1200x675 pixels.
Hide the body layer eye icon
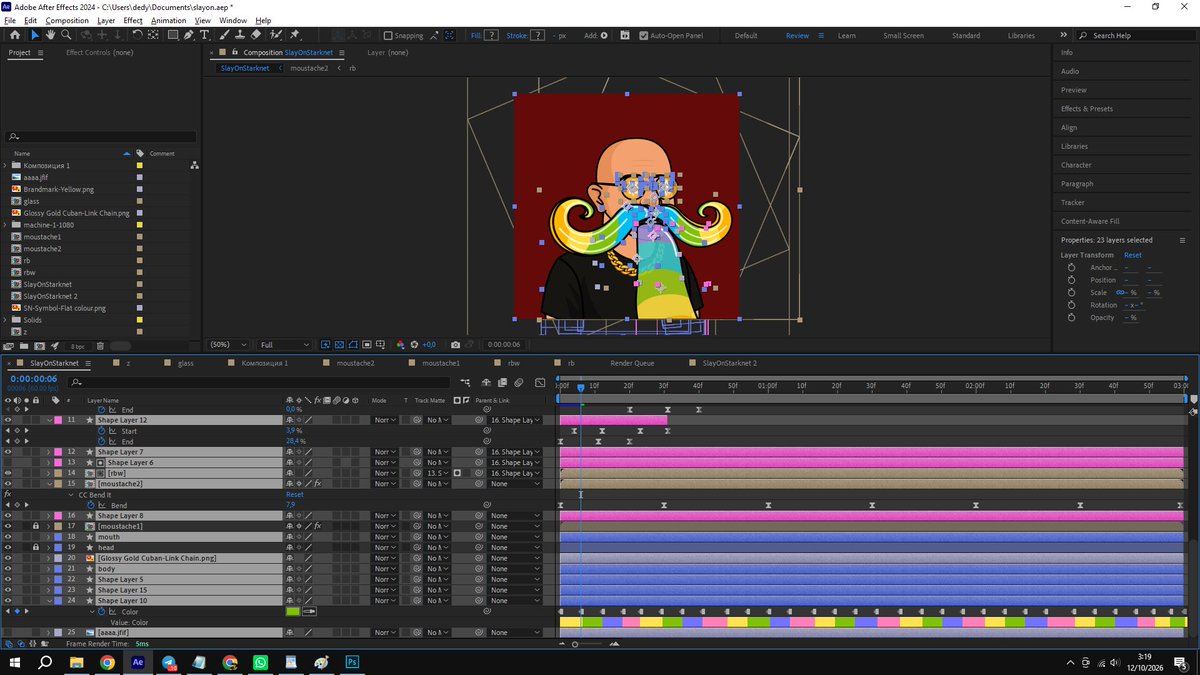tap(8, 569)
